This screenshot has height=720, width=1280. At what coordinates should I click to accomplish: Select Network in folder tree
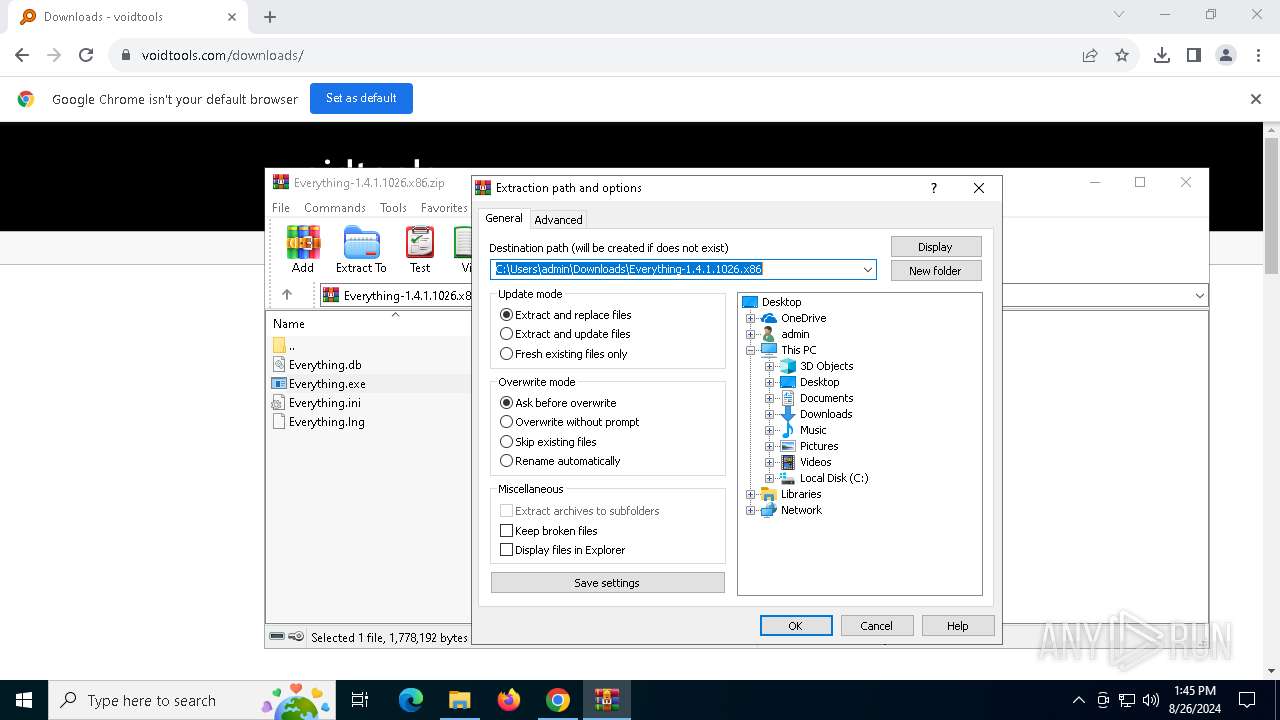pos(801,510)
